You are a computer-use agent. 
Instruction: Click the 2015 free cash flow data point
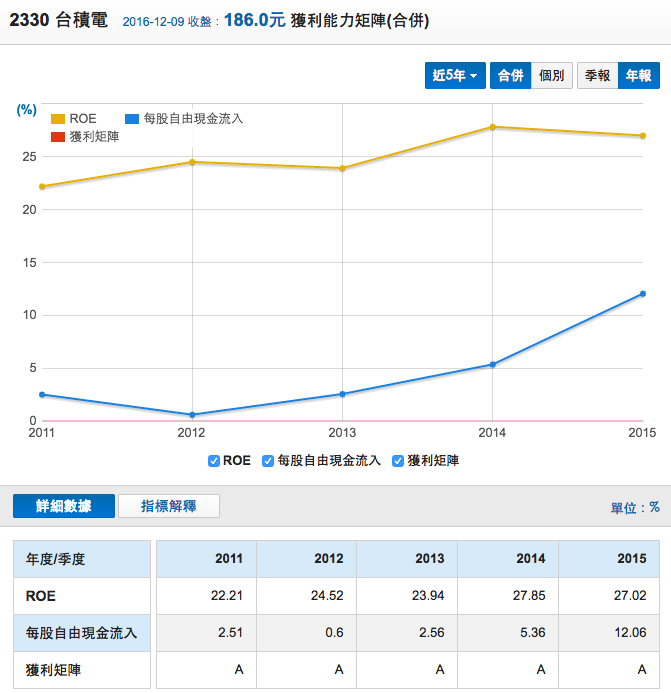(643, 294)
